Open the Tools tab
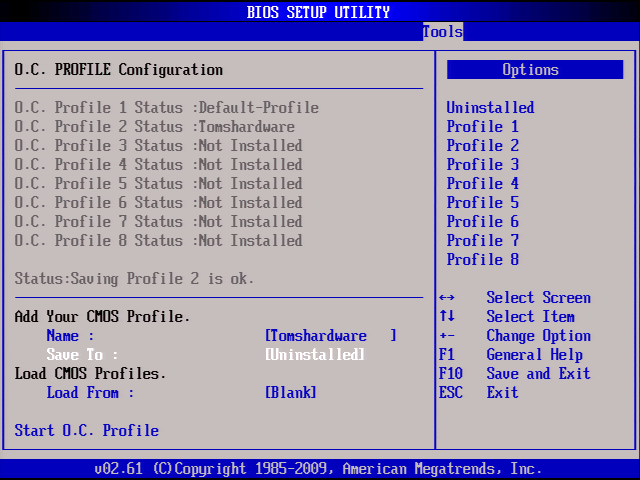 [x=443, y=31]
